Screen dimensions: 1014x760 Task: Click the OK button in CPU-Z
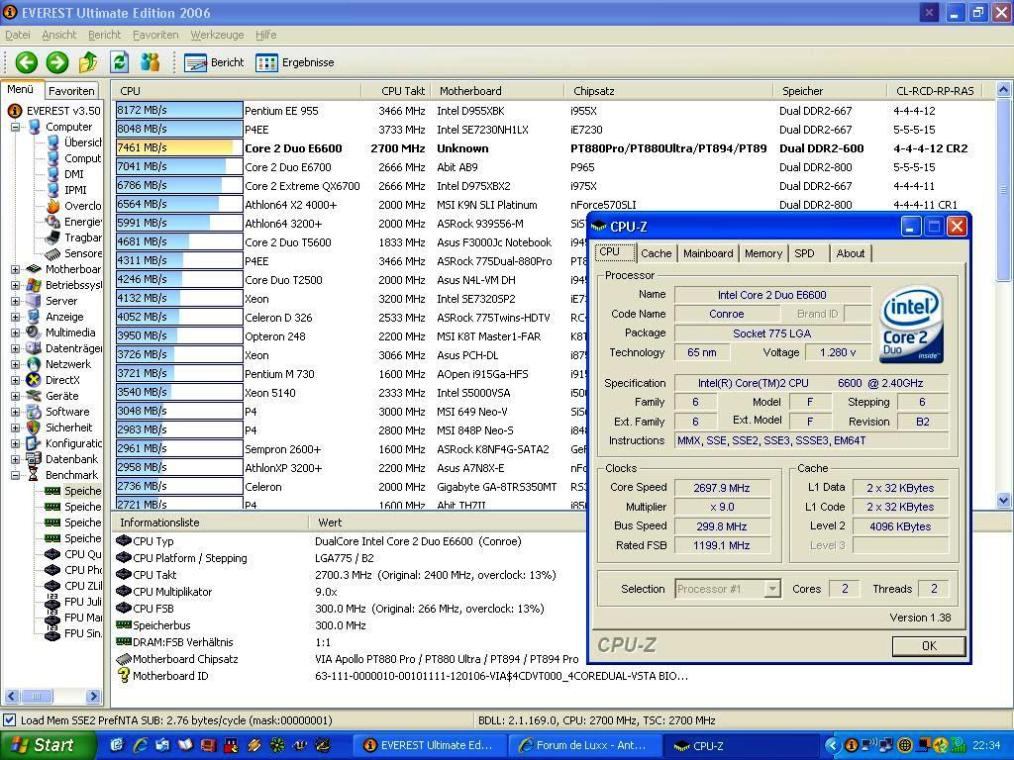[x=929, y=646]
